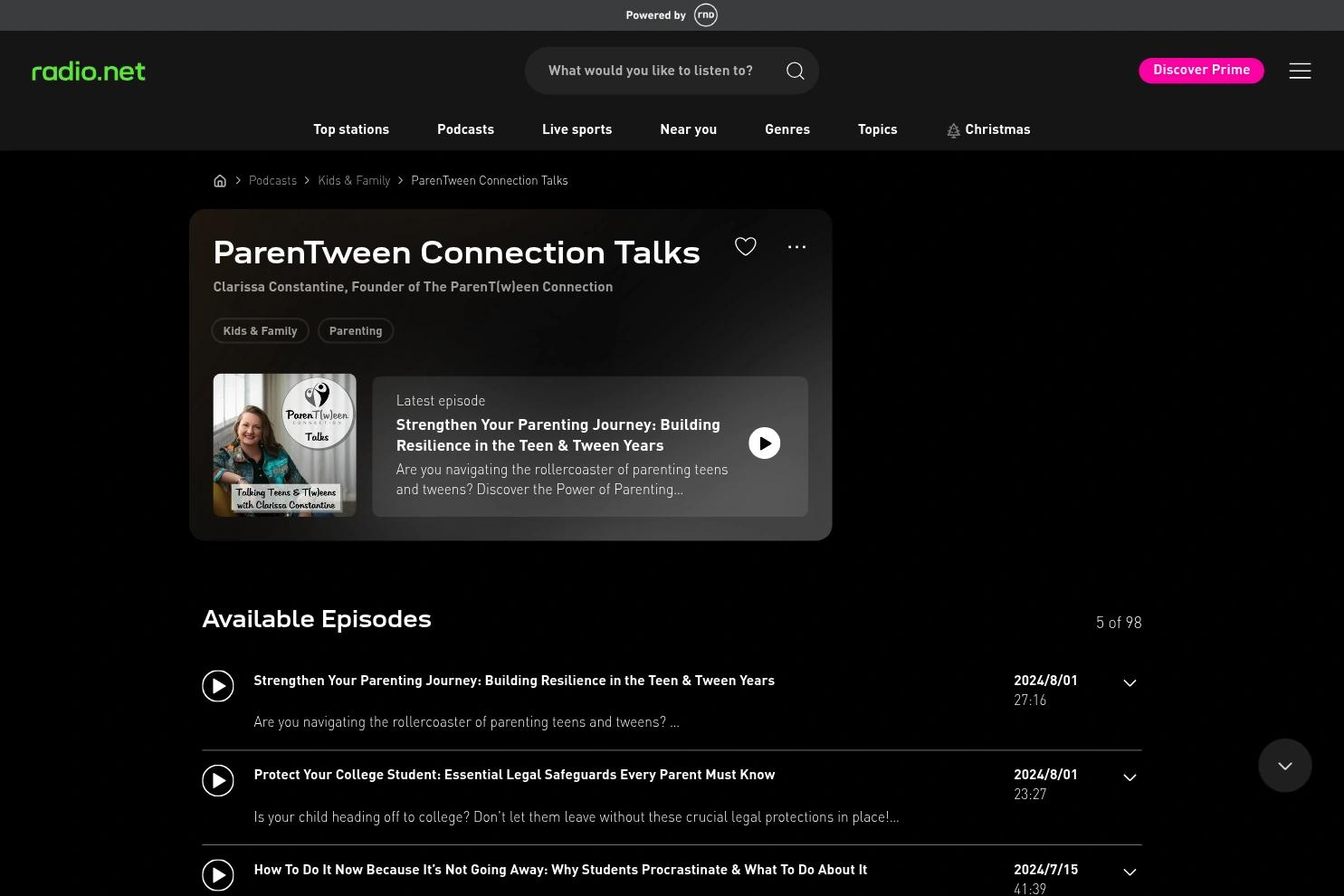This screenshot has width=1344, height=896.
Task: Favorite the podcast with heart icon
Action: (x=746, y=246)
